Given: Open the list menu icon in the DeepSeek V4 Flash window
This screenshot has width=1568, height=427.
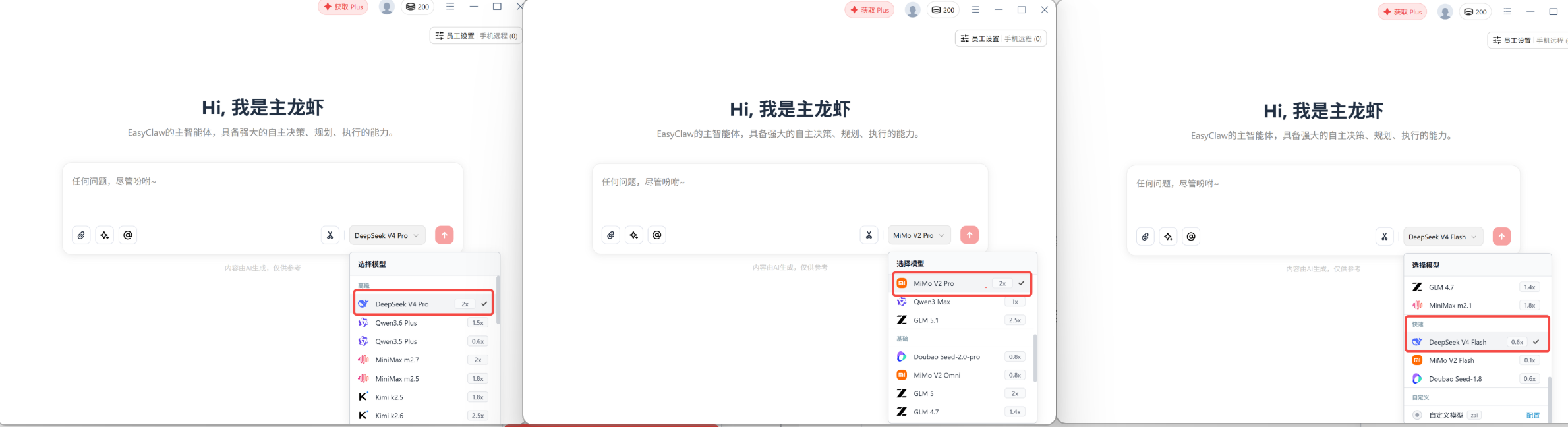Looking at the screenshot, I should (x=1507, y=12).
